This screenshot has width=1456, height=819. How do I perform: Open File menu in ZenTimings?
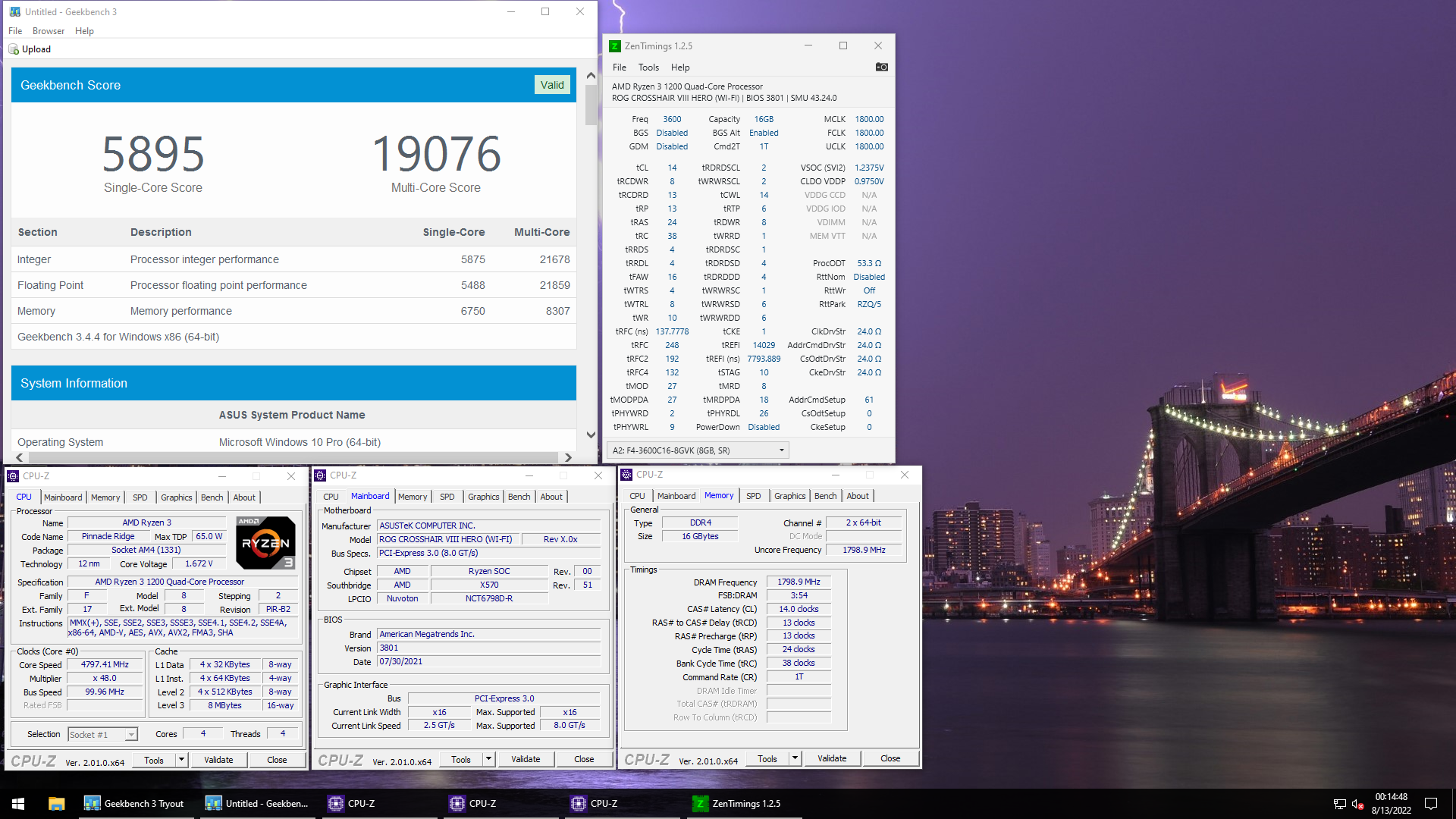[x=620, y=67]
